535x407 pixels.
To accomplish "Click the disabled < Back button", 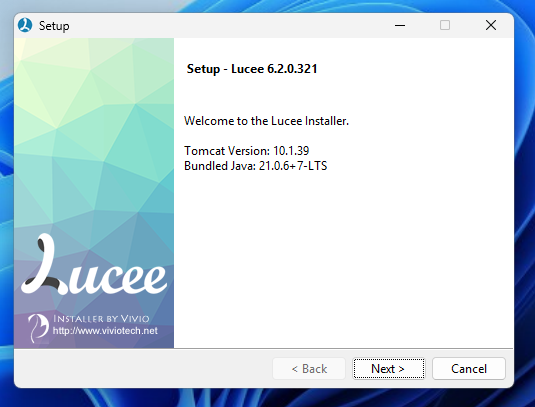I will pos(309,368).
